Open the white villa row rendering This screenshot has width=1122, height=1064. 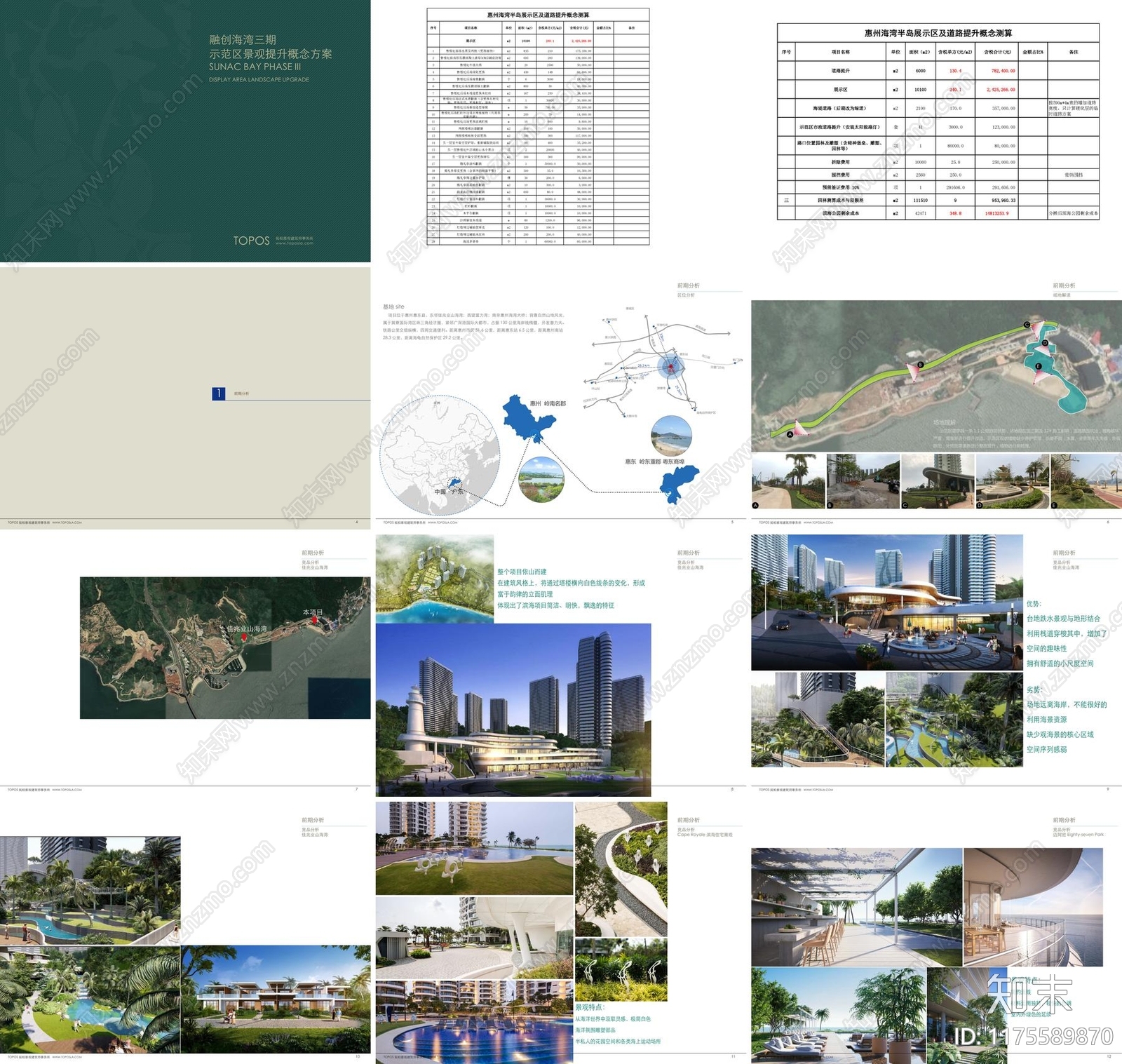[276, 999]
